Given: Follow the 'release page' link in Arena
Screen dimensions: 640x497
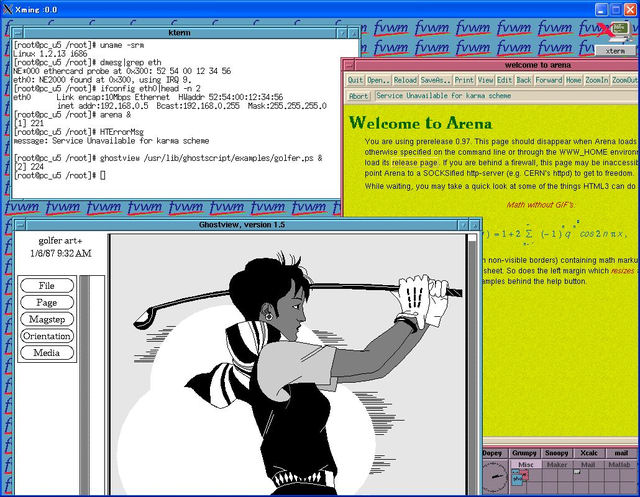Looking at the screenshot, I should pyautogui.click(x=415, y=163).
